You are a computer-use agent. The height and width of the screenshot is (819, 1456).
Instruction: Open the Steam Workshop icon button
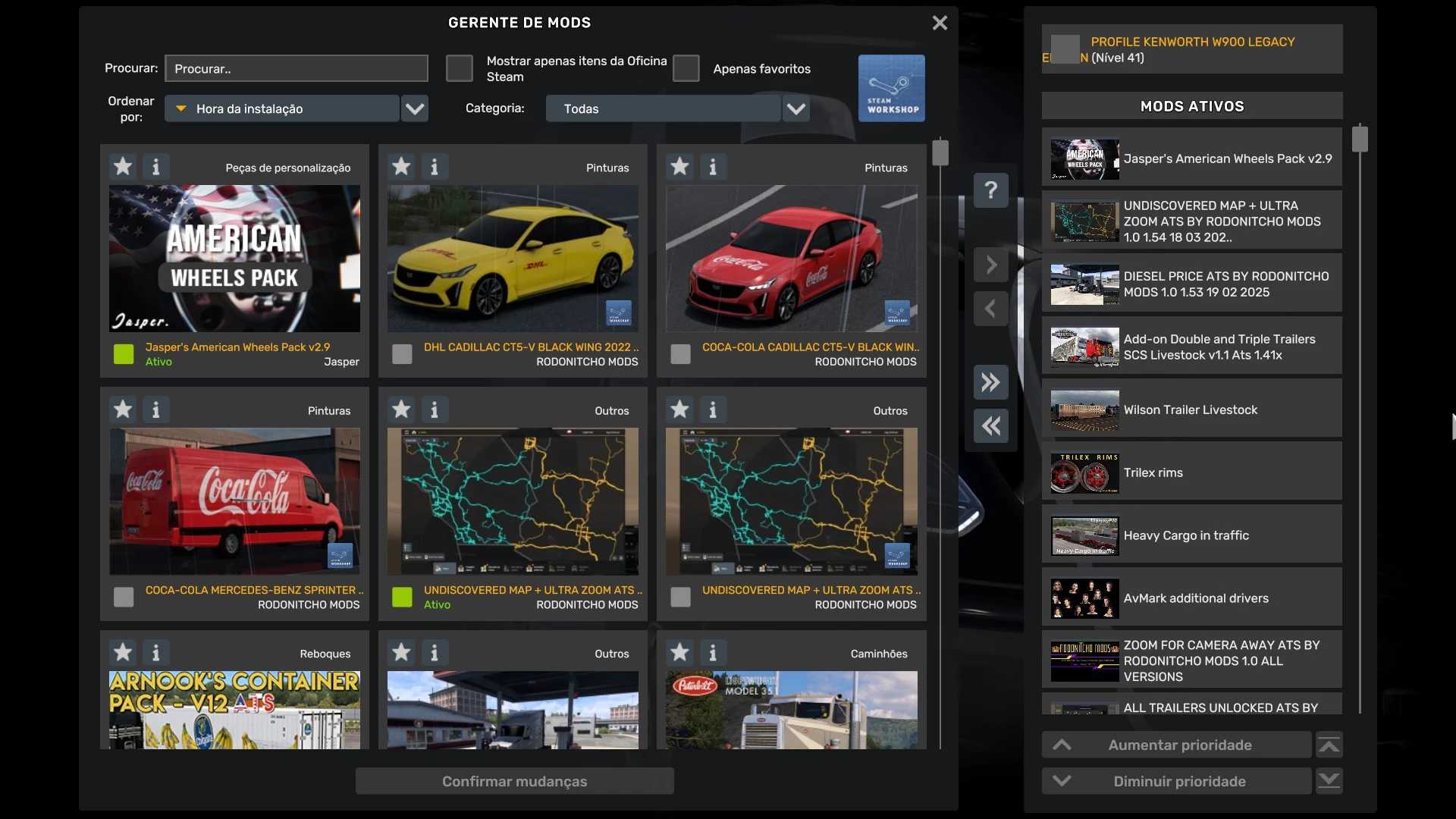coord(891,88)
